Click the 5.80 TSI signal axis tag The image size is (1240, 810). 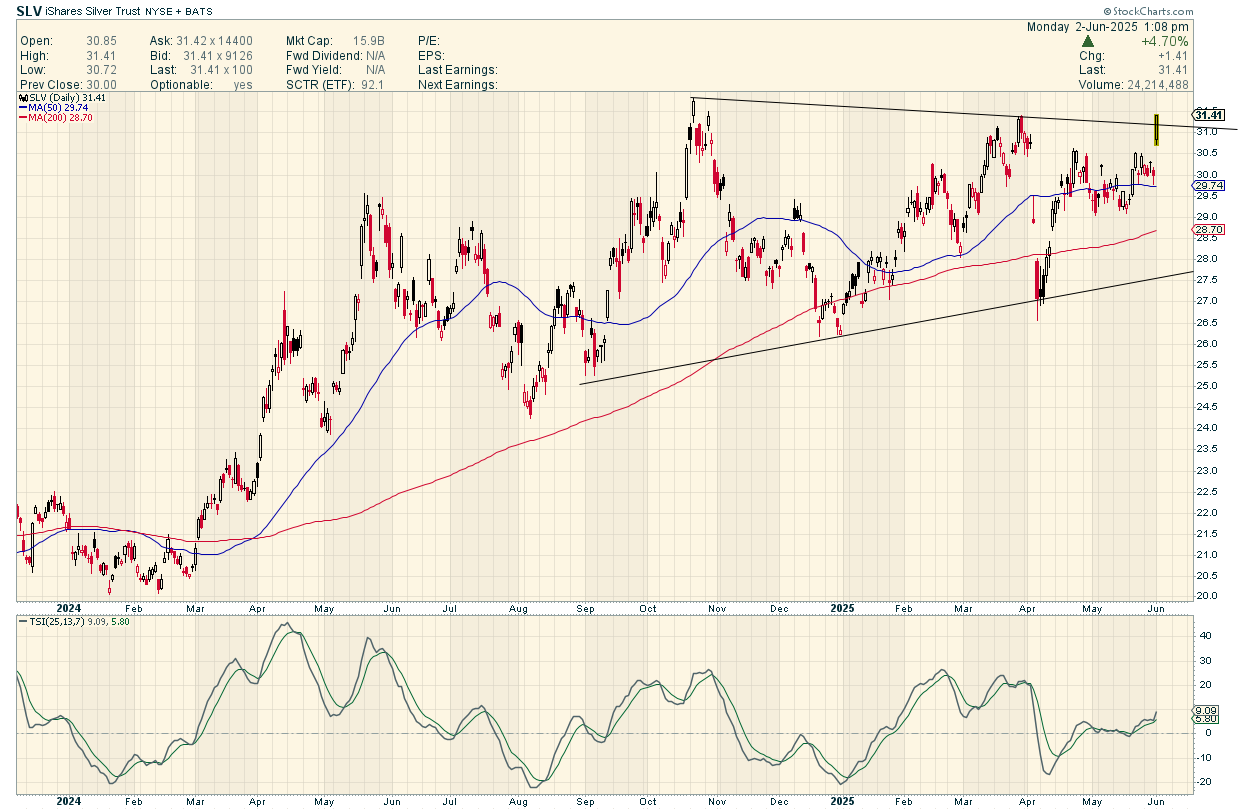coord(1207,719)
